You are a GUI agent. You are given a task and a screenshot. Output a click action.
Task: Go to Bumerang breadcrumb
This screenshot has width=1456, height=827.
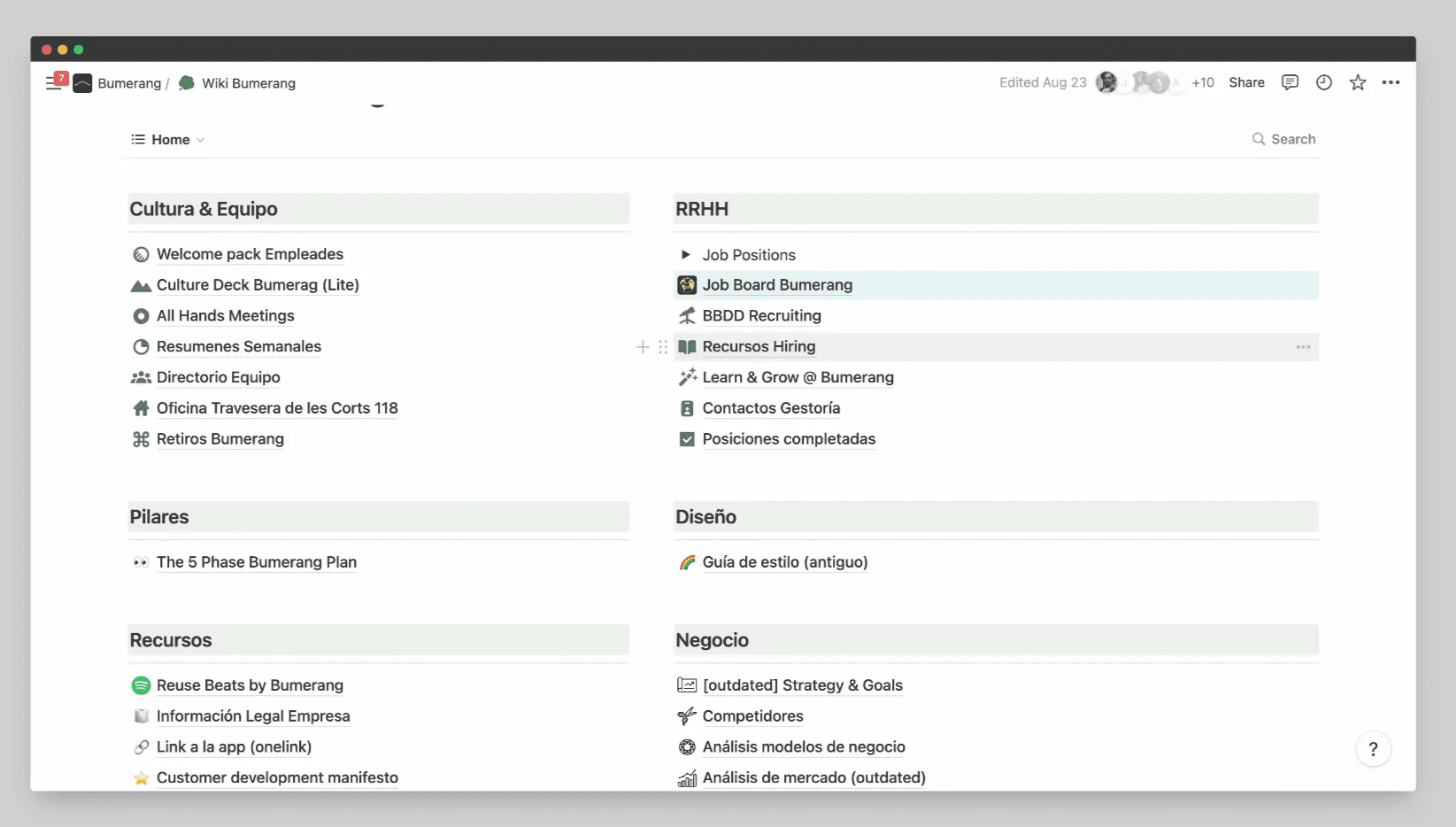129,83
